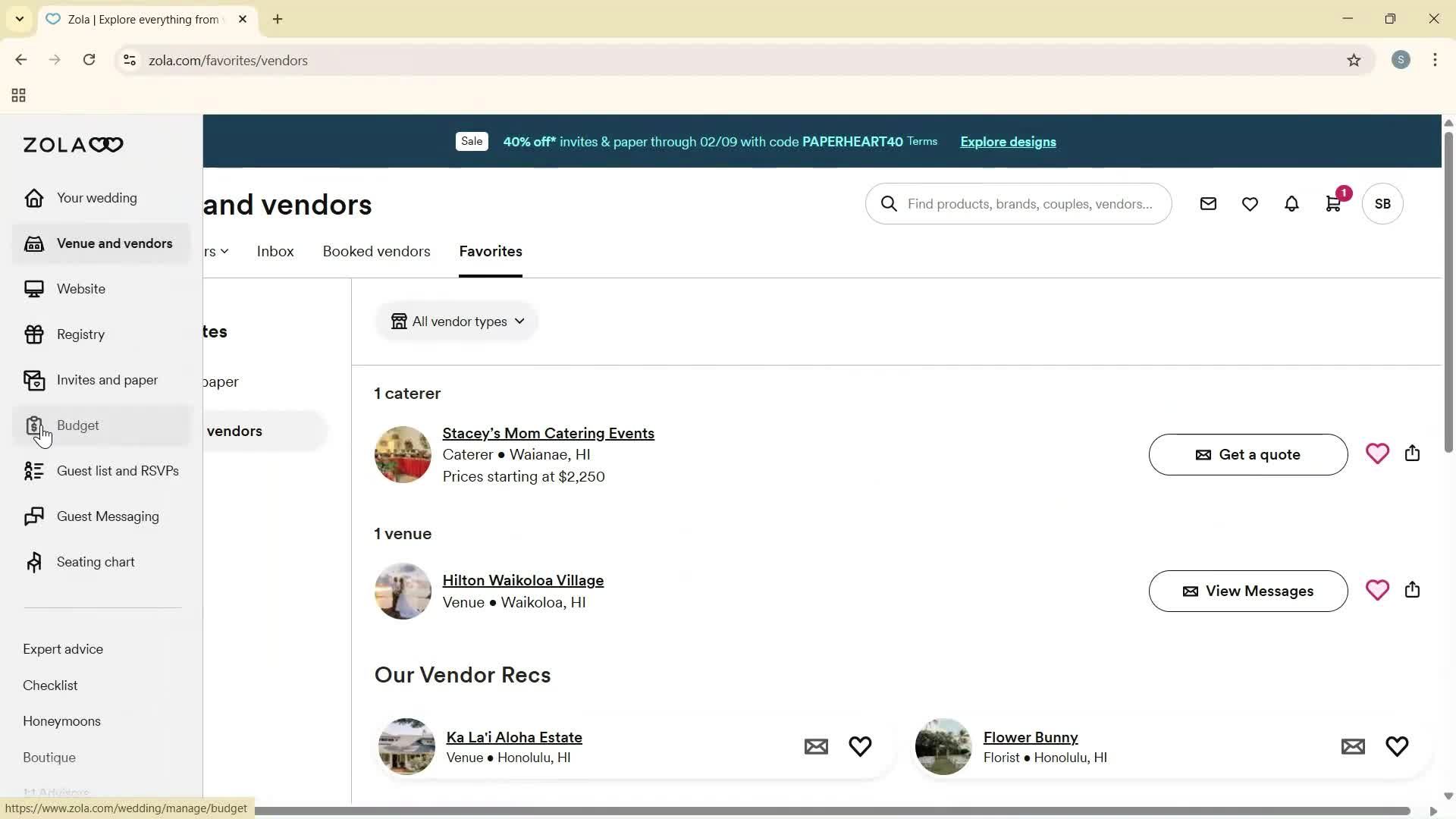Open the All vendor types dropdown
Screen dimensions: 1456x819
point(457,321)
